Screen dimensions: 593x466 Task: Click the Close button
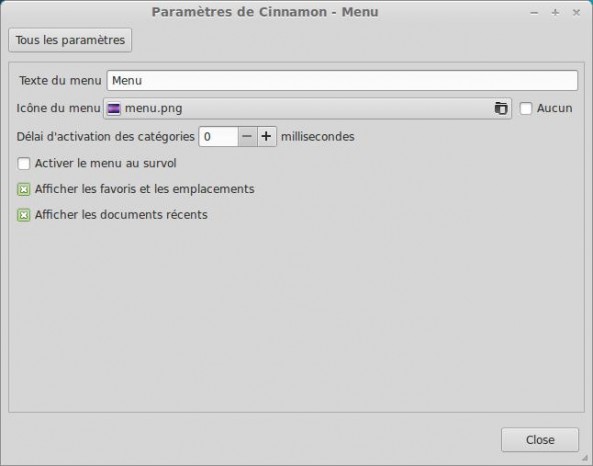[540, 440]
